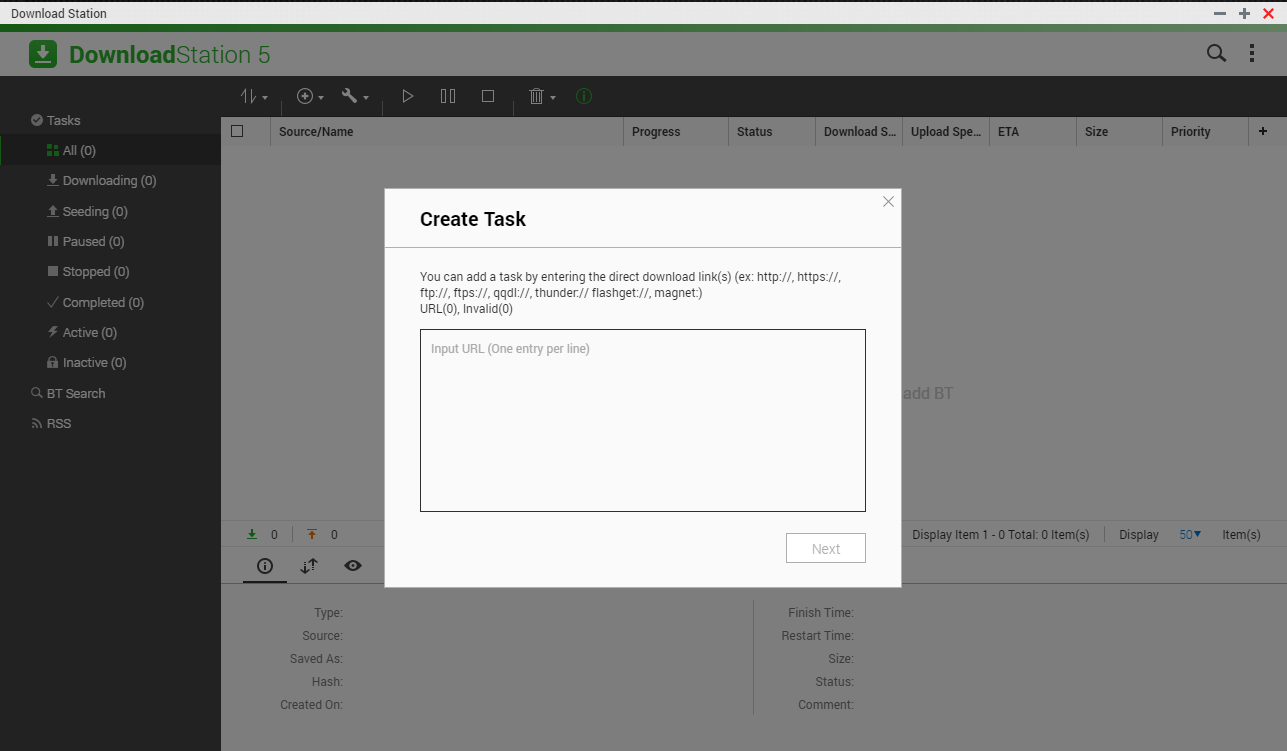Click "Display Item 1 - 0 Total: 0 Item(s)" text
Viewport: 1287px width, 751px height.
click(x=1001, y=535)
